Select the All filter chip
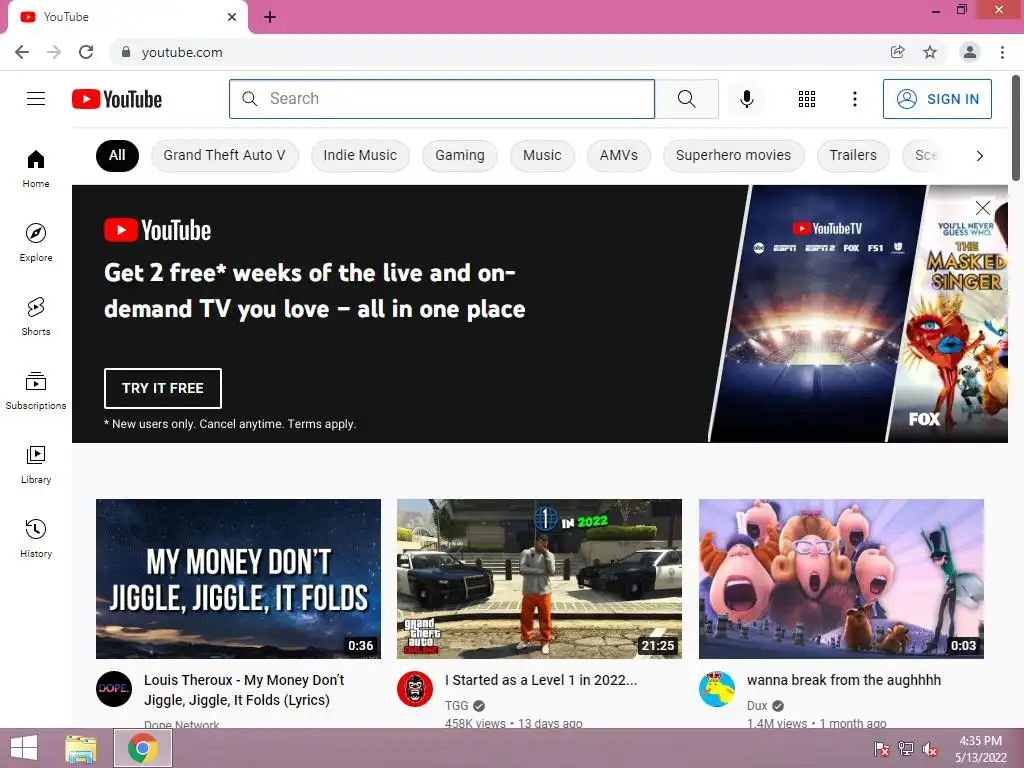 [118, 155]
